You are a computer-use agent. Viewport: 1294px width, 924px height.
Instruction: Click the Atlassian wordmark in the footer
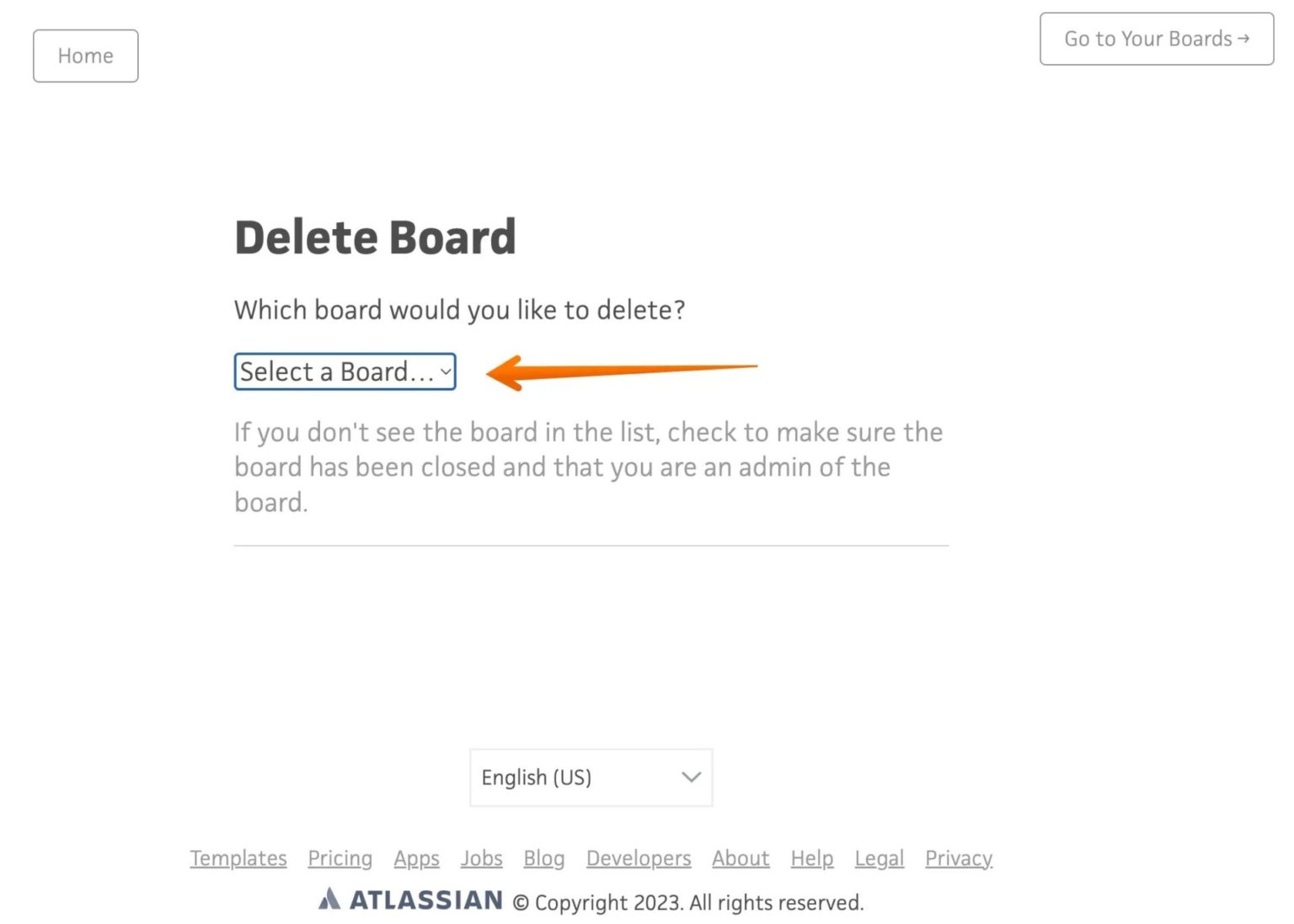(x=425, y=900)
